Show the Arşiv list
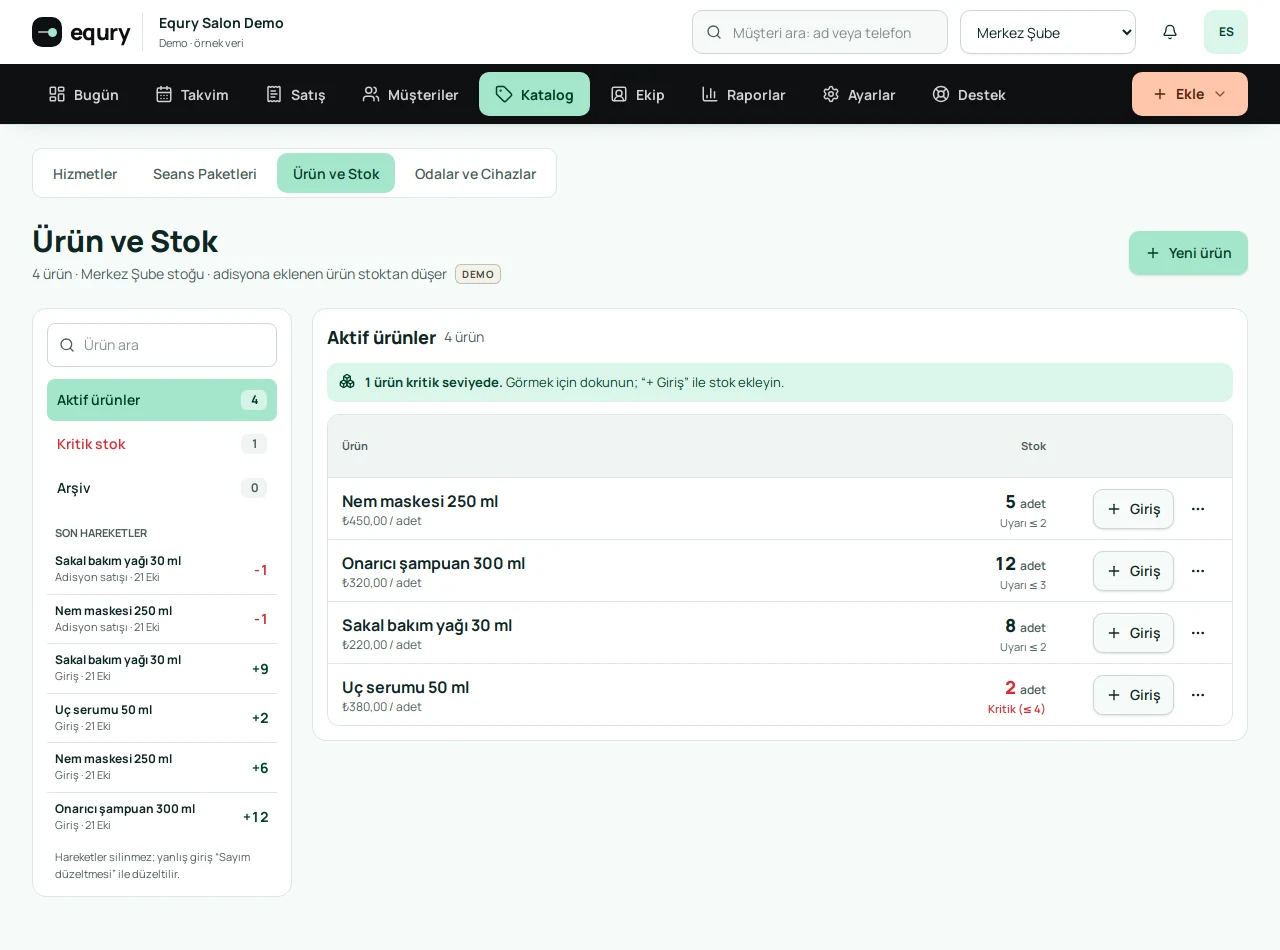 click(x=162, y=488)
